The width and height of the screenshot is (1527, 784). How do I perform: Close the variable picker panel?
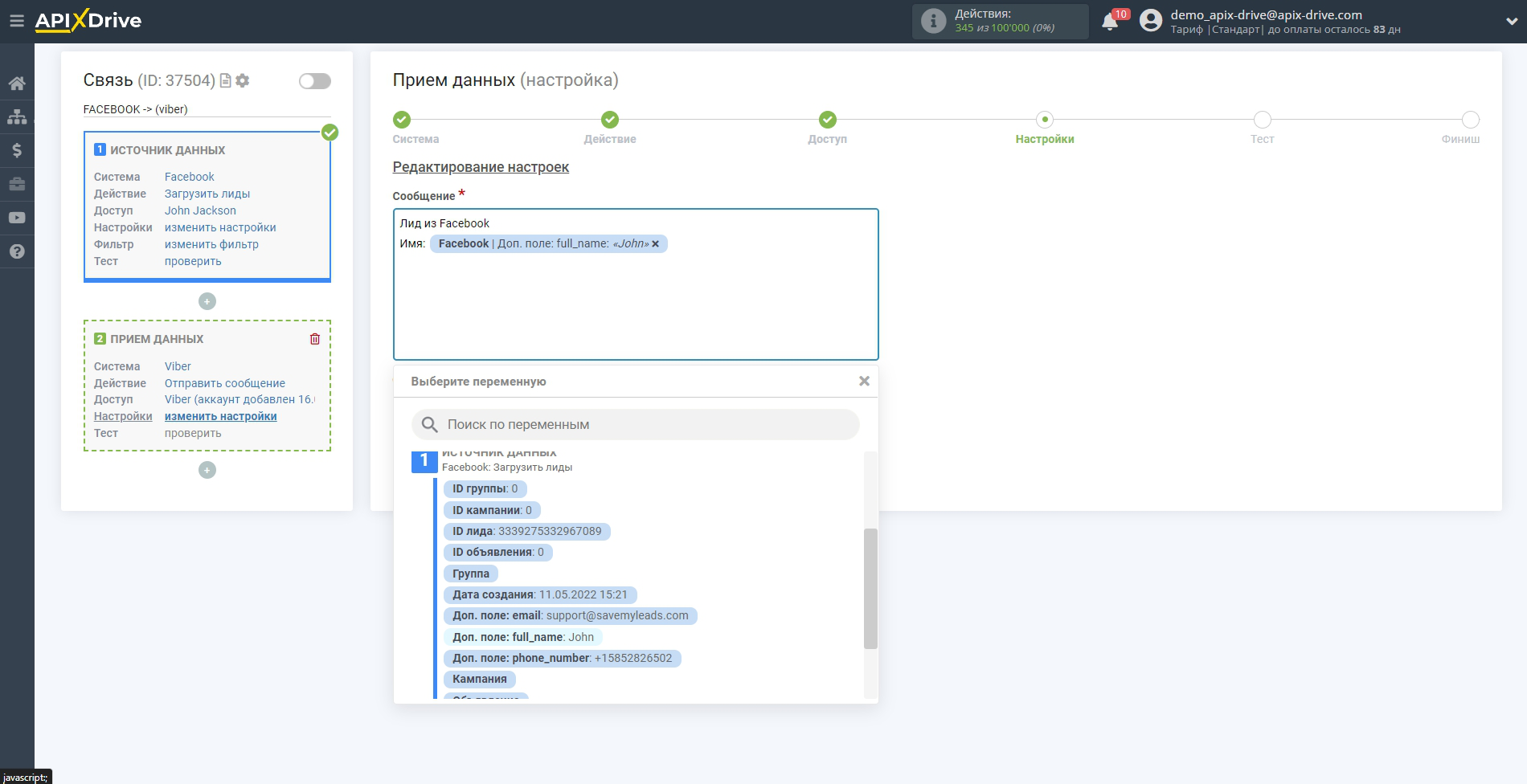(864, 381)
